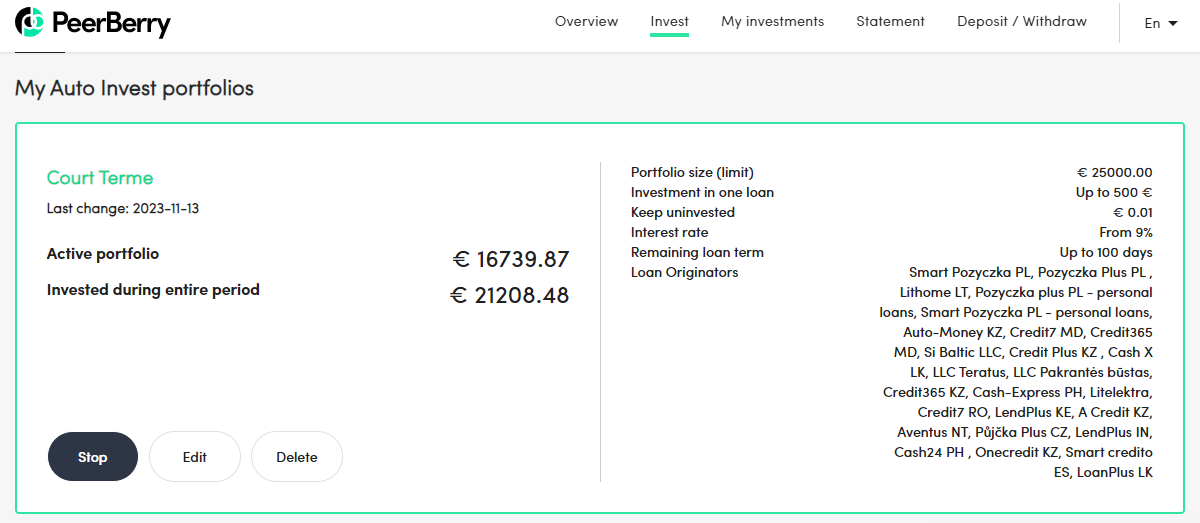Select the Invest navigation tab

tap(669, 21)
